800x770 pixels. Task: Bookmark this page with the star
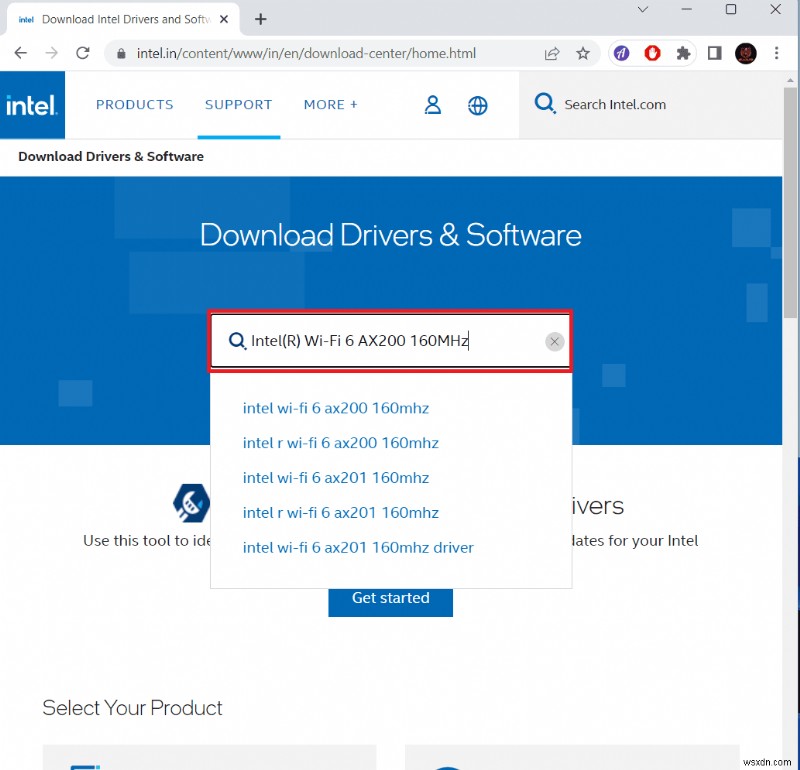pos(583,53)
